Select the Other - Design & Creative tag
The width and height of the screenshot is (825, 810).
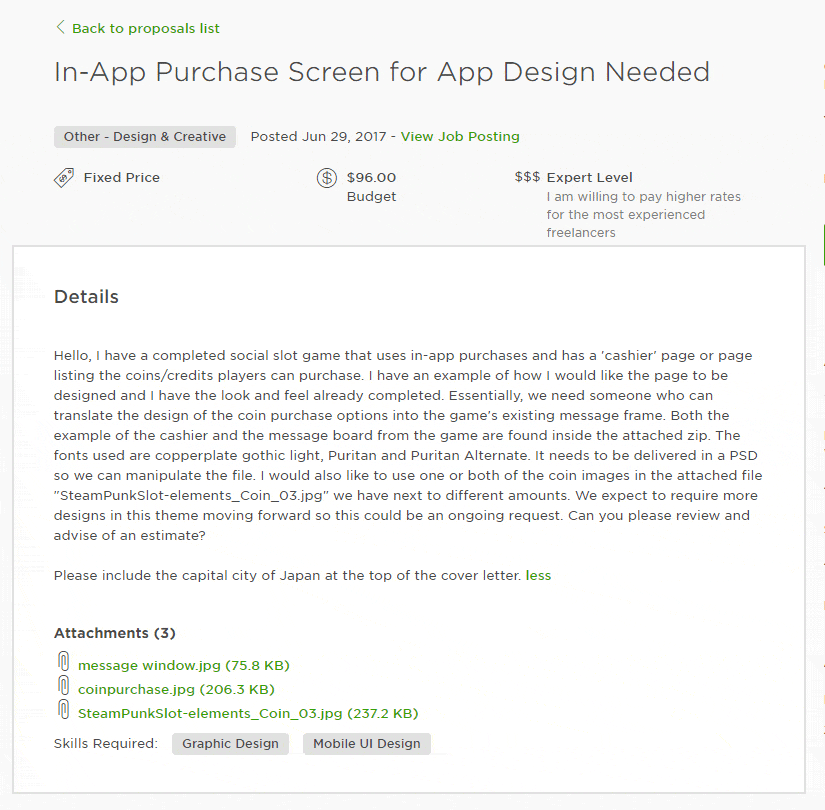145,137
